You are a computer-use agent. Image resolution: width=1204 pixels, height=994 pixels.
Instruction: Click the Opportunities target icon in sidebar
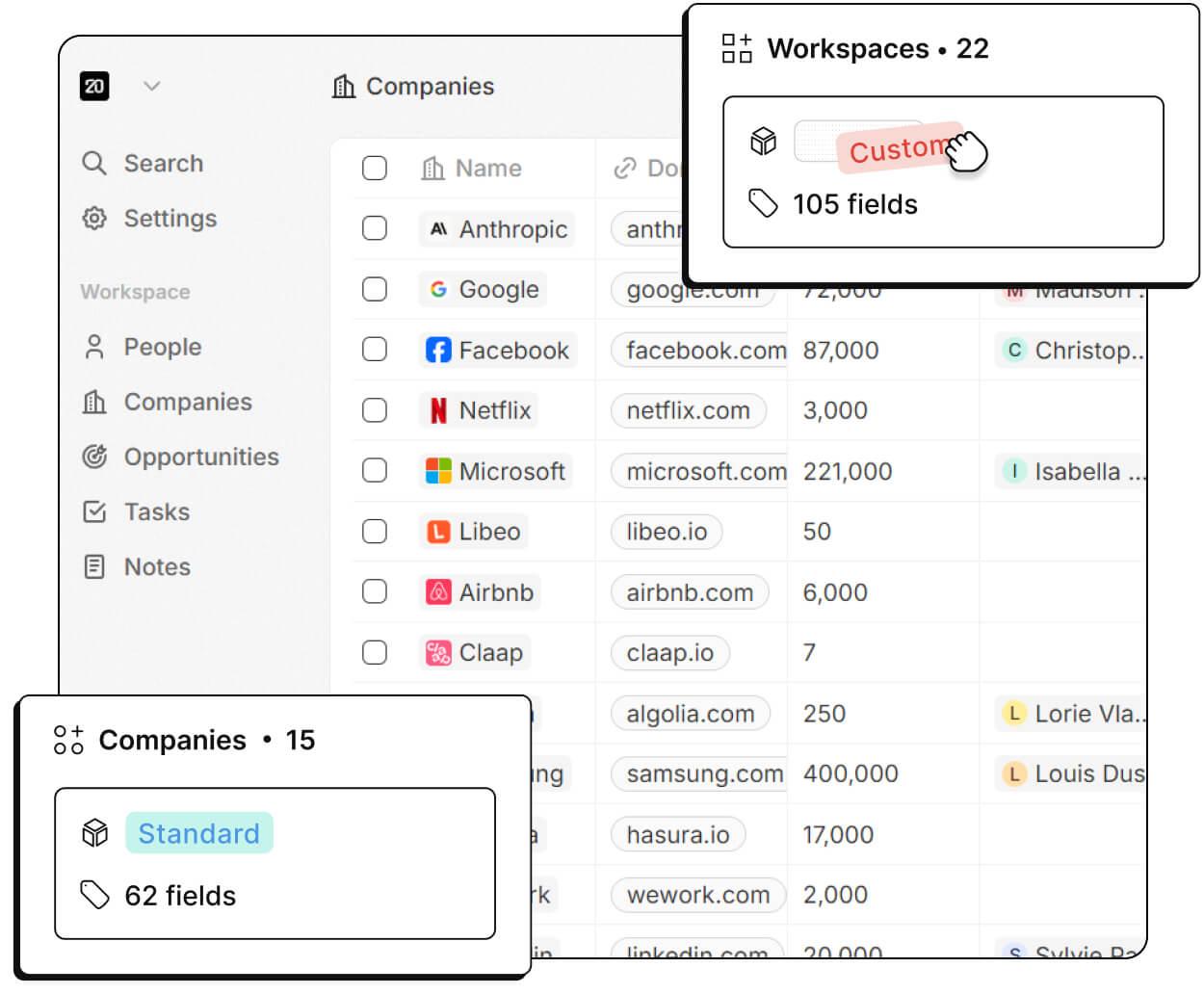[x=94, y=457]
